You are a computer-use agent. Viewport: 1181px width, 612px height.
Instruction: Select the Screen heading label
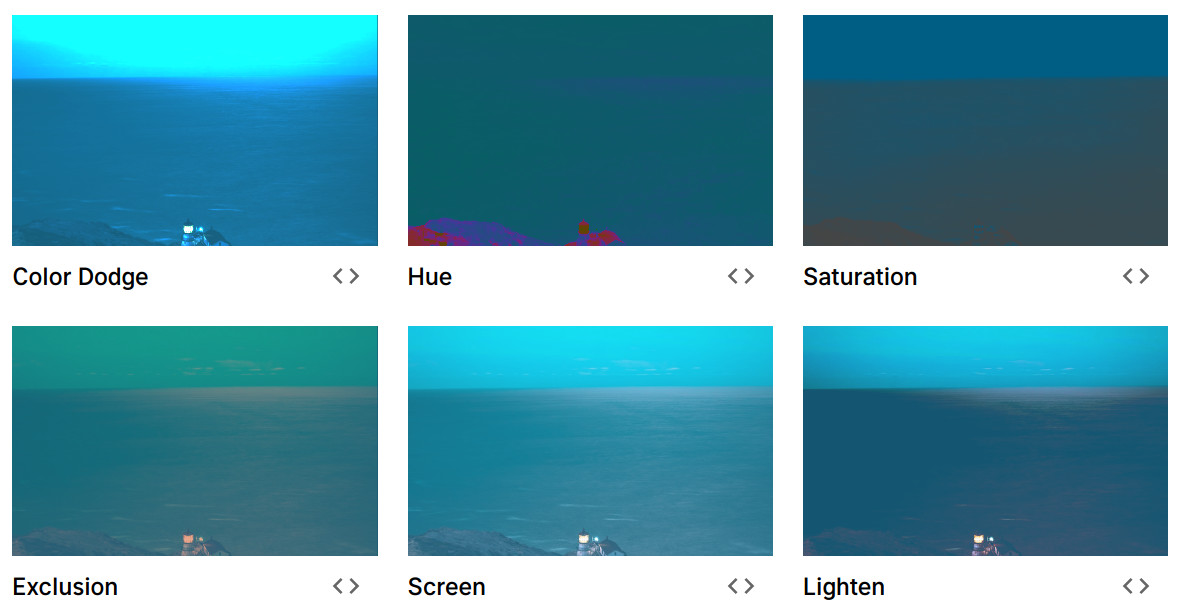click(447, 587)
